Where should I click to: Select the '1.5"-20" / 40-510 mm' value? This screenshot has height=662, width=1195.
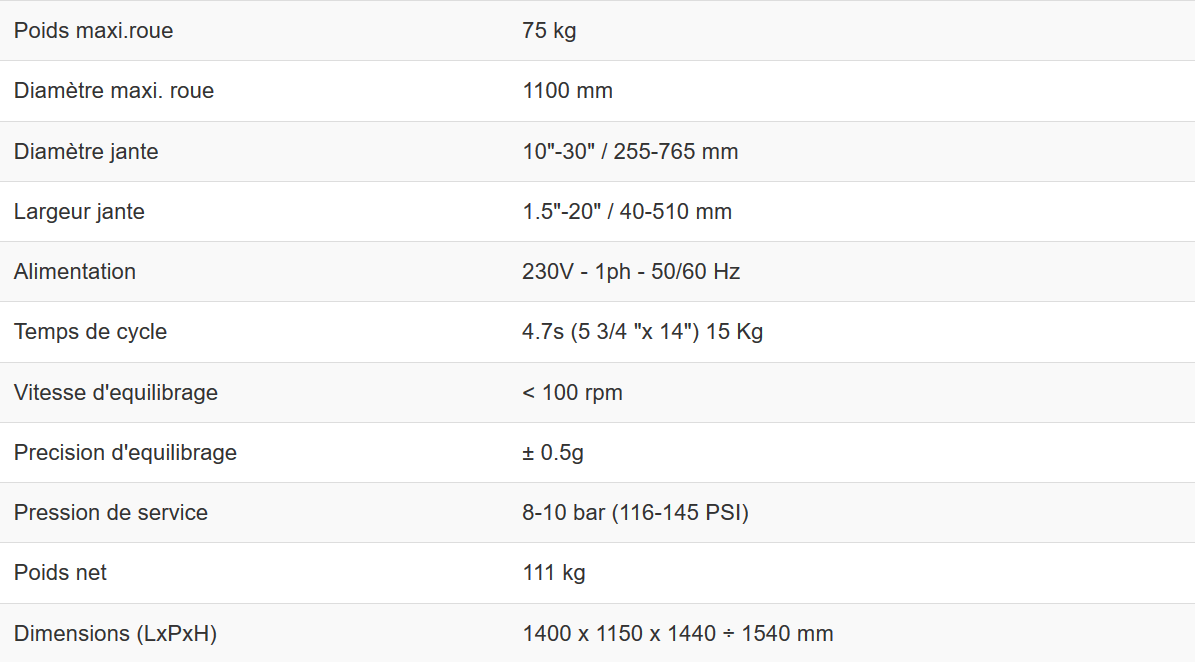pos(627,212)
